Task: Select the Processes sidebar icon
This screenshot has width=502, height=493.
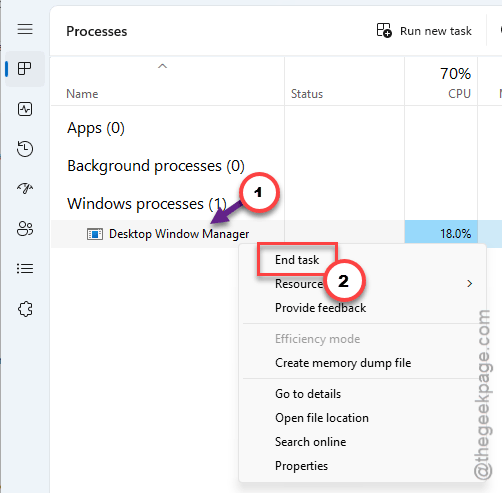Action: click(25, 69)
